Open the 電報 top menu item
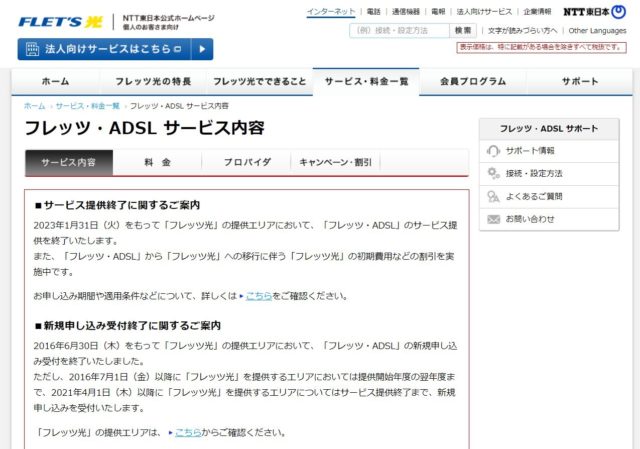640x449 pixels. coord(438,12)
